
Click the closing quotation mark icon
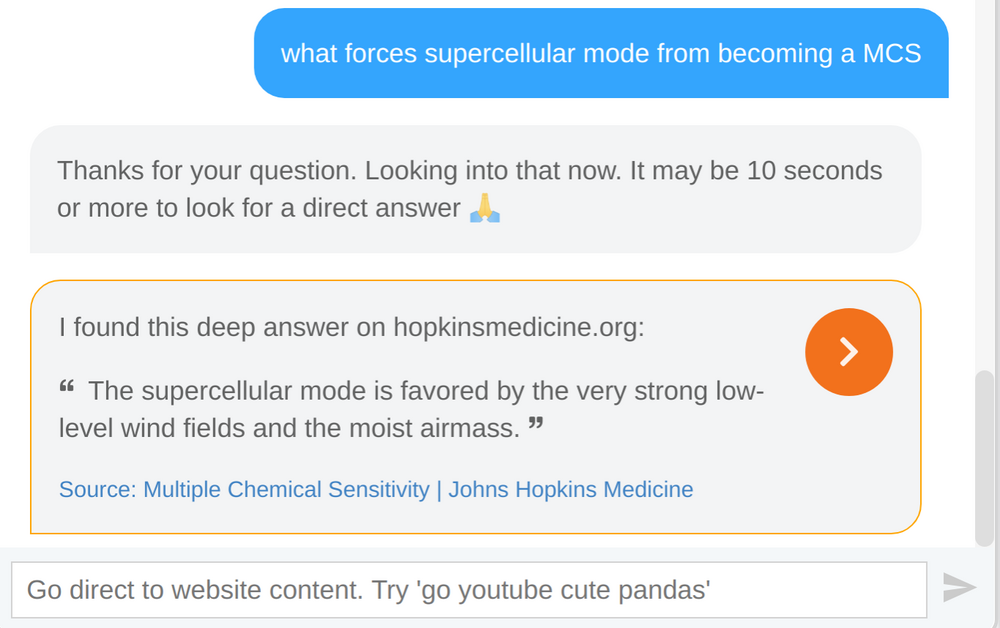(536, 427)
